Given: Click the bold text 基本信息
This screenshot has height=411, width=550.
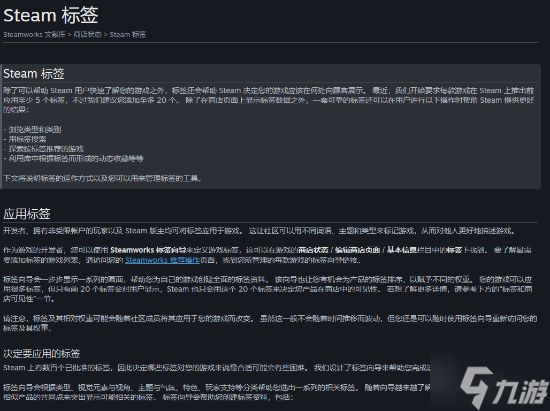Looking at the screenshot, I should pyautogui.click(x=402, y=250).
